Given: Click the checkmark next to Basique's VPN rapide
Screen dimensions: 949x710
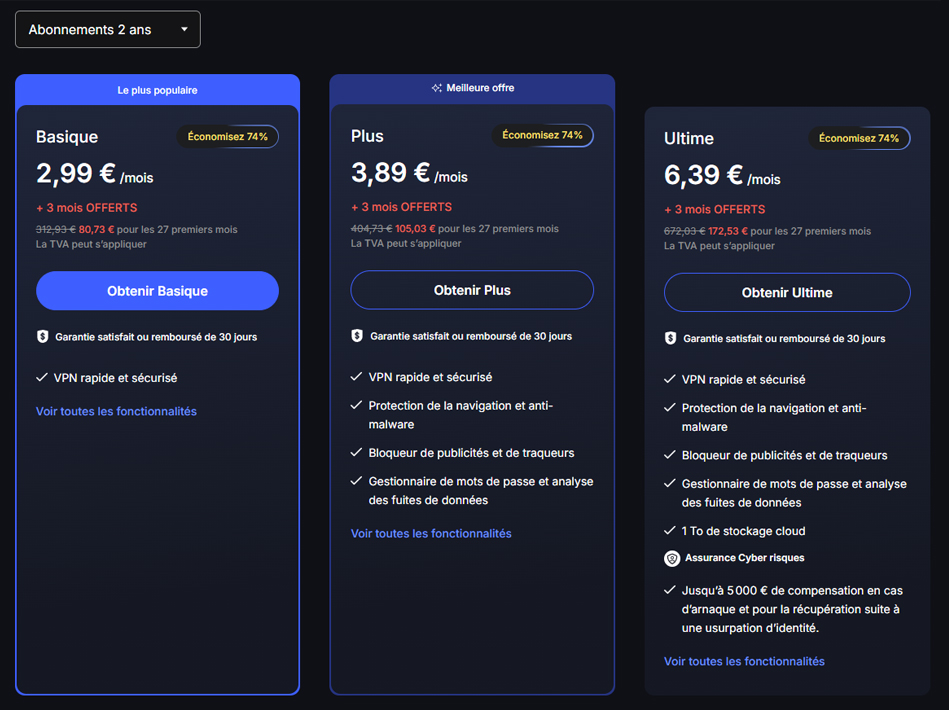Looking at the screenshot, I should [x=42, y=377].
